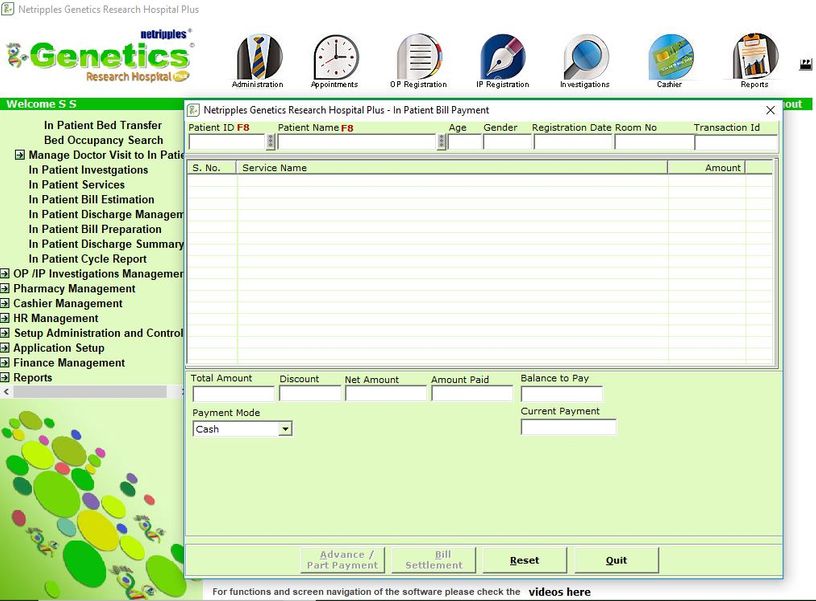Click the Room No input field

(x=654, y=142)
